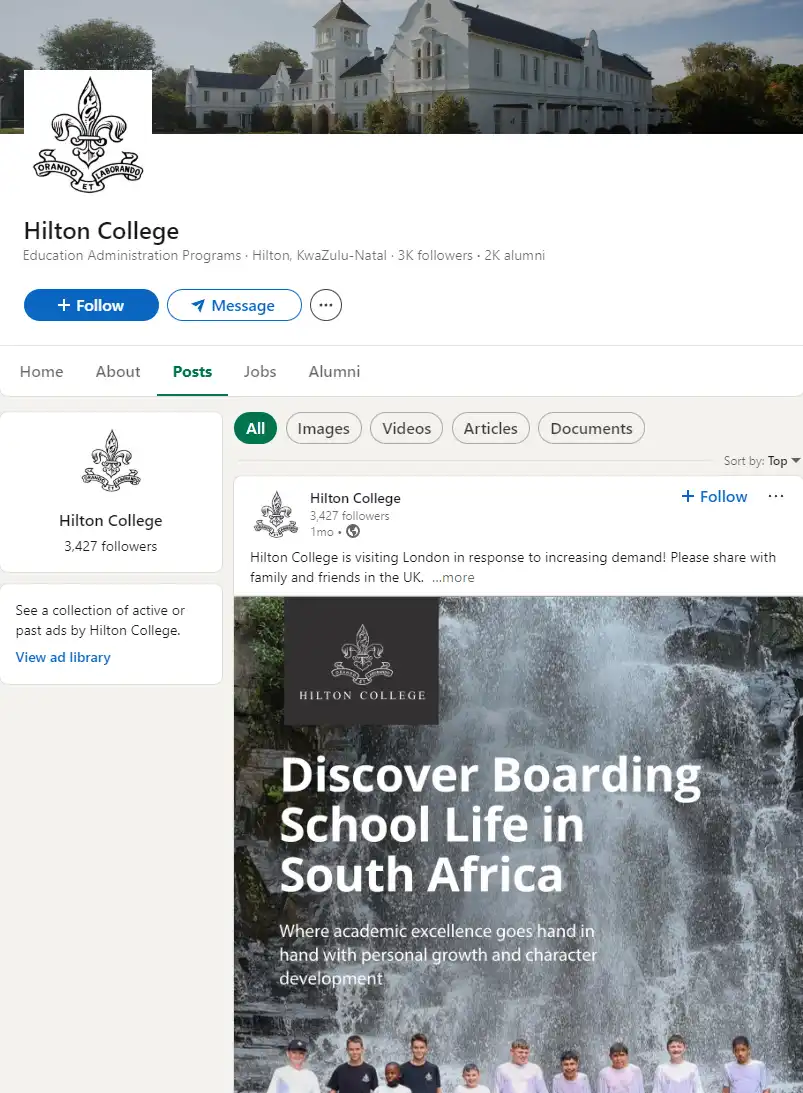Filter posts by Images
The image size is (803, 1093).
click(323, 428)
